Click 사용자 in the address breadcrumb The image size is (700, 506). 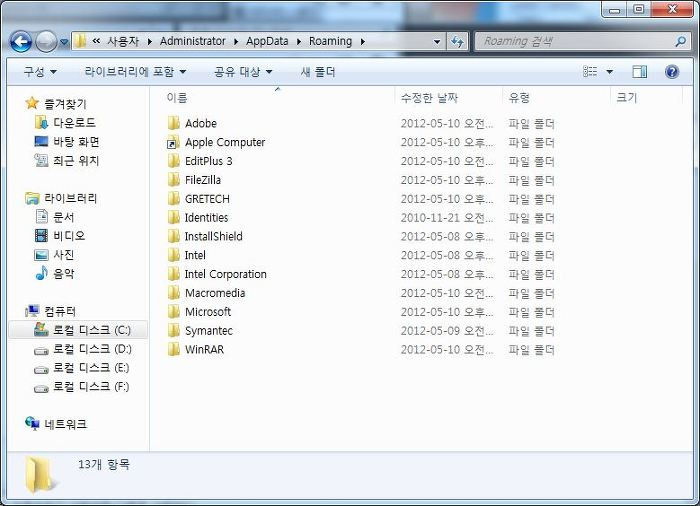click(123, 41)
